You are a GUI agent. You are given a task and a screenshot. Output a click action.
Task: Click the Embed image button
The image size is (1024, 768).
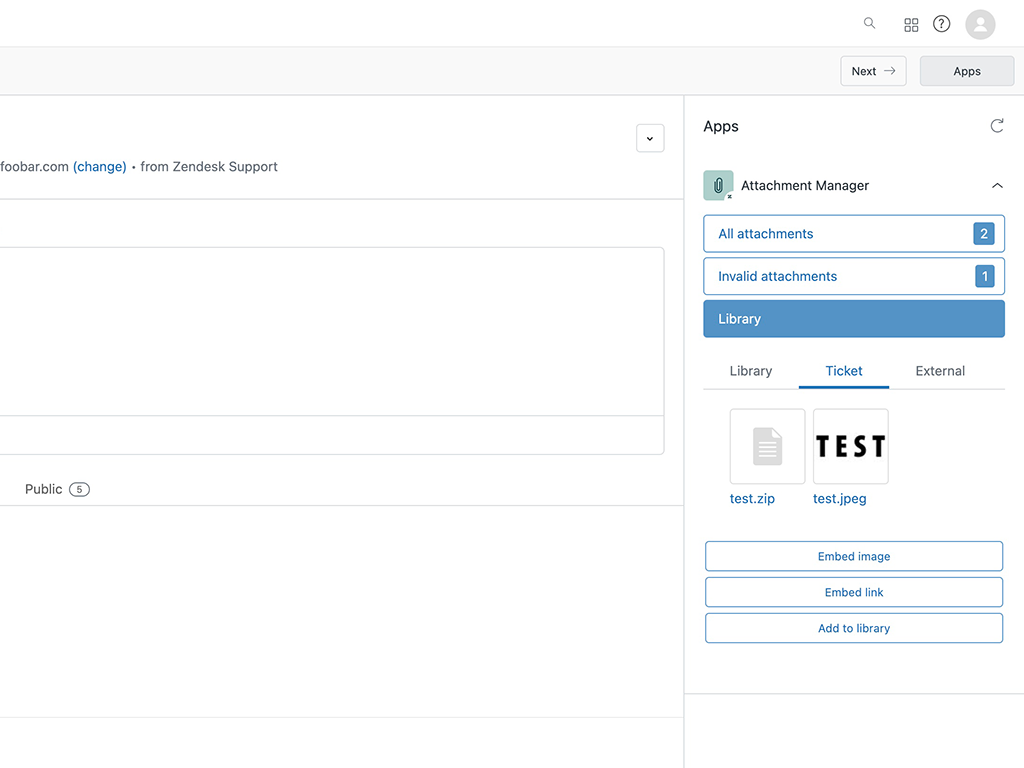tap(853, 556)
